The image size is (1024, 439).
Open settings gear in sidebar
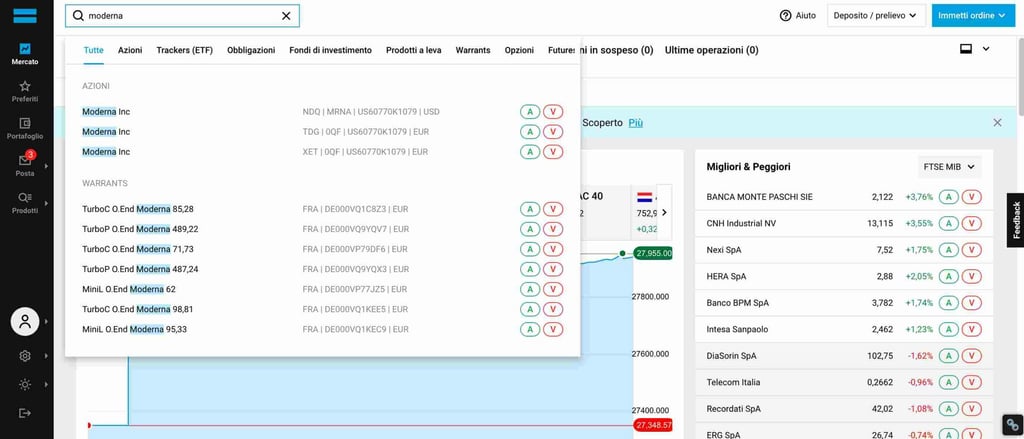point(25,356)
